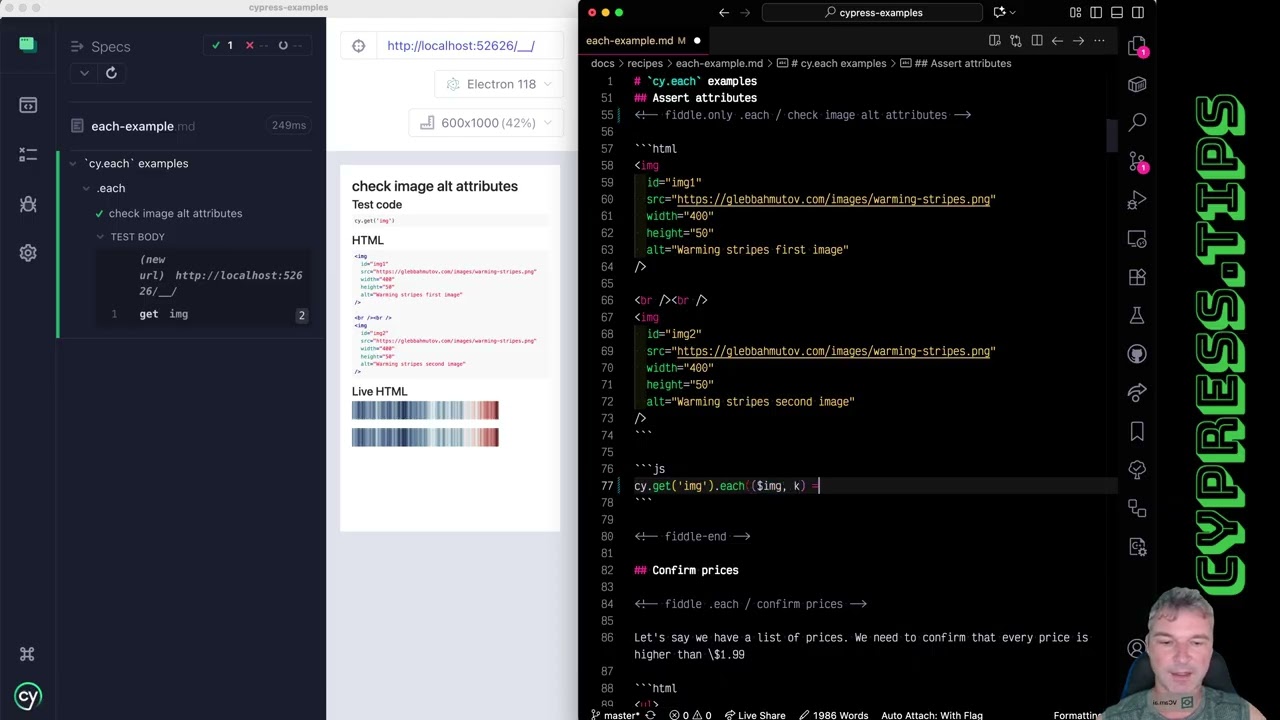Collapse the `cy.each` examples suite
This screenshot has height=720, width=1280.
click(73, 164)
